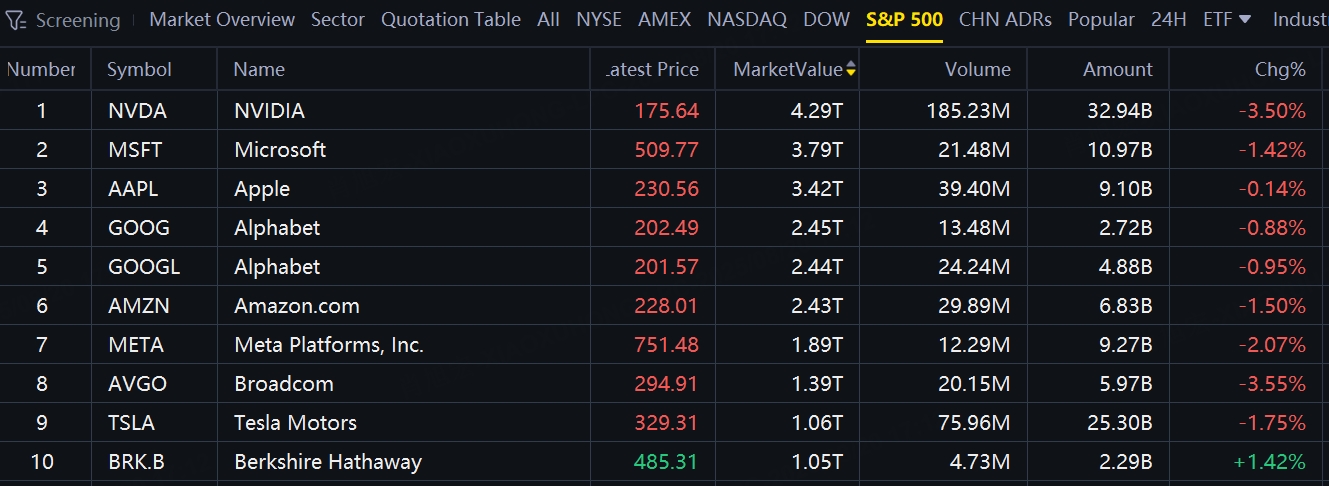Screen dimensions: 1329x486
Task: Switch to the Market Overview tab
Action: [222, 19]
